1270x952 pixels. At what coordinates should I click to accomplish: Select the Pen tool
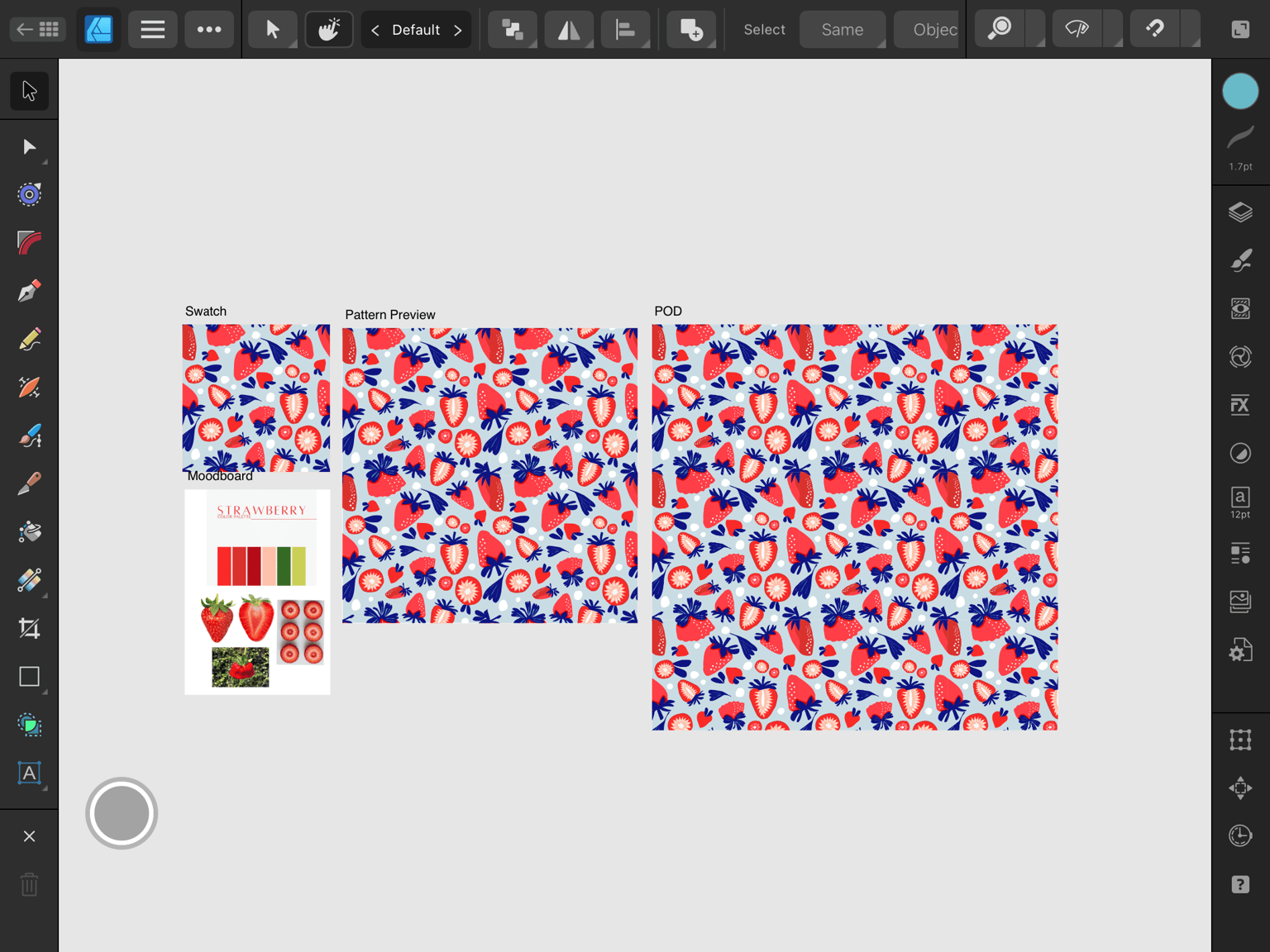click(x=29, y=291)
